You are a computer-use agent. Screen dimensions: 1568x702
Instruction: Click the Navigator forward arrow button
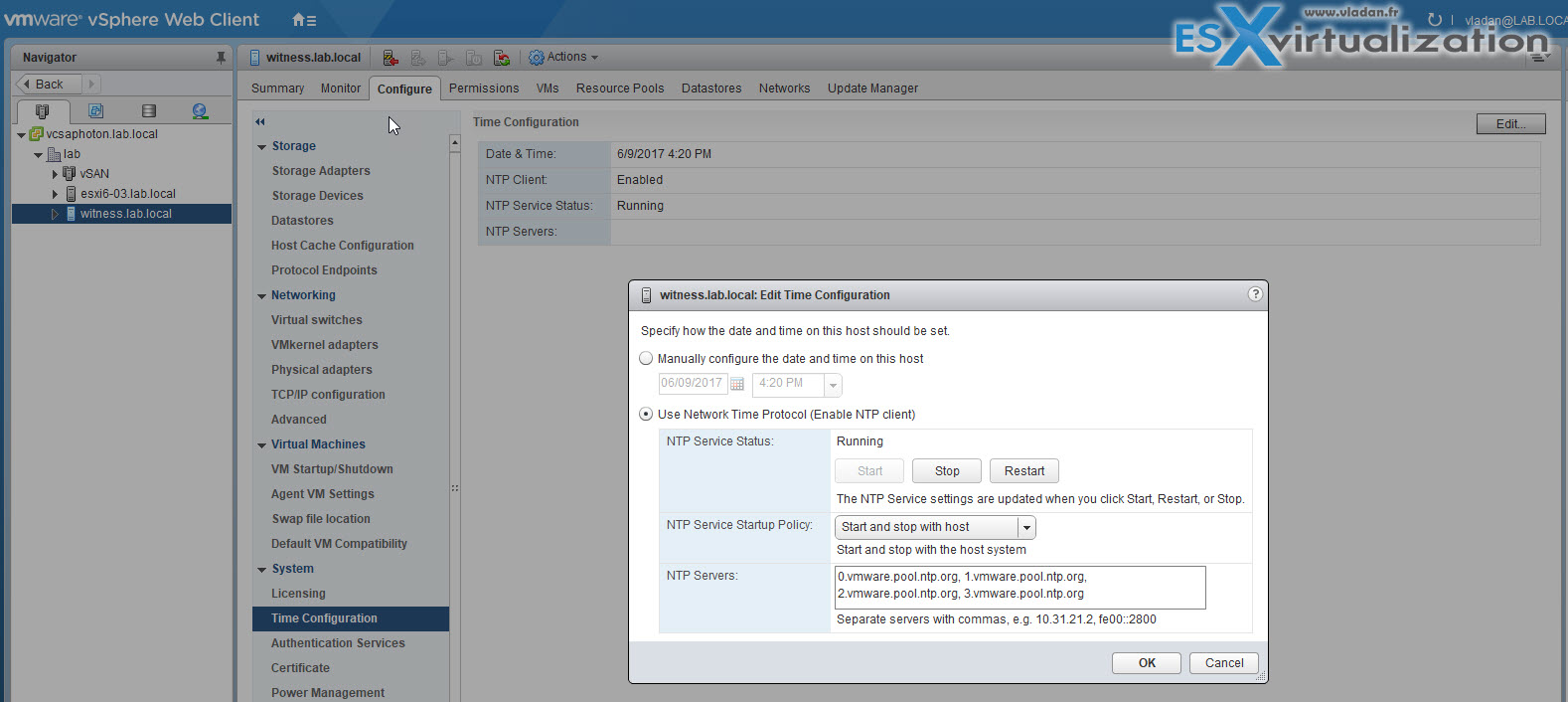[92, 85]
